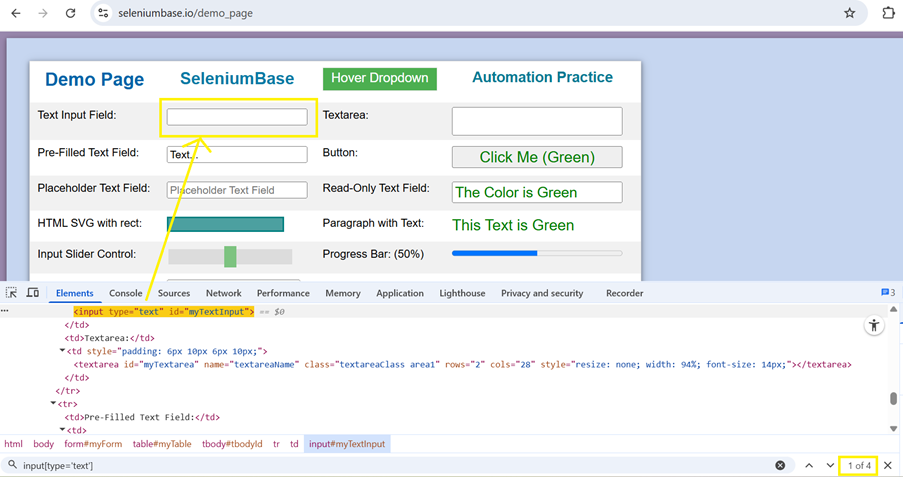Click the Hover Dropdown green button

click(380, 78)
